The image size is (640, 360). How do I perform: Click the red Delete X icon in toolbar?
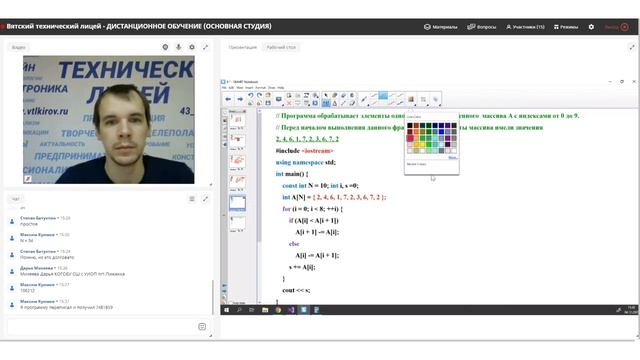(x=289, y=103)
